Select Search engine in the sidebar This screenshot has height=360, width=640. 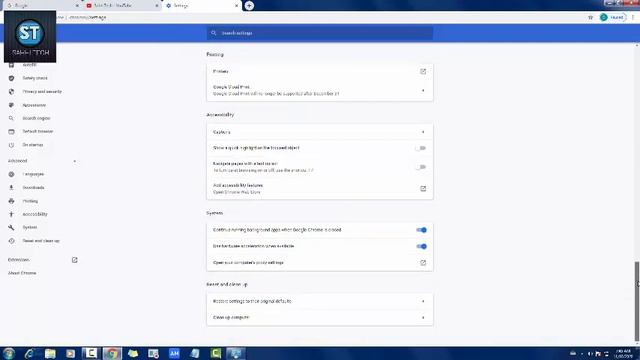click(36, 118)
